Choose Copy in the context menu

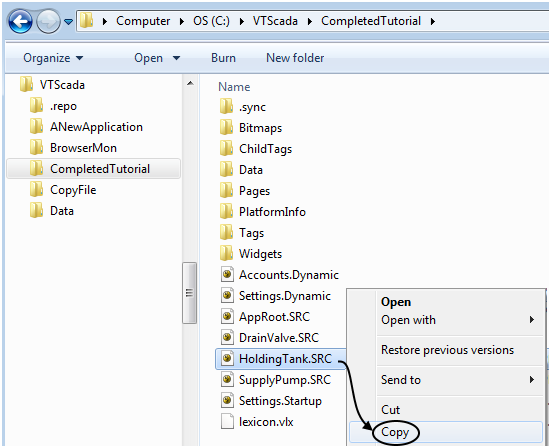(x=446, y=432)
